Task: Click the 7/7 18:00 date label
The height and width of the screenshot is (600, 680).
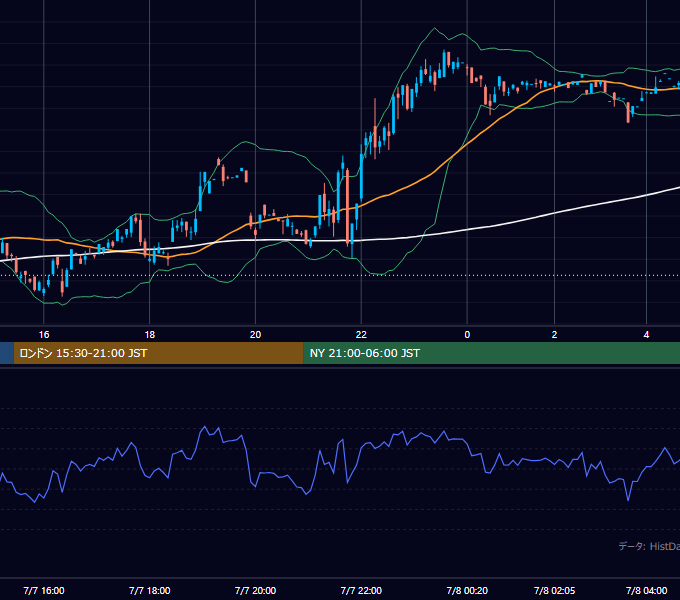Action: (x=150, y=590)
